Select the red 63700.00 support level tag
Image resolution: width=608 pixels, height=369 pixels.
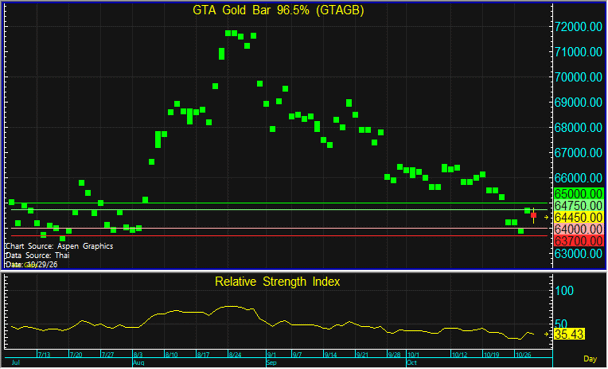[x=579, y=241]
